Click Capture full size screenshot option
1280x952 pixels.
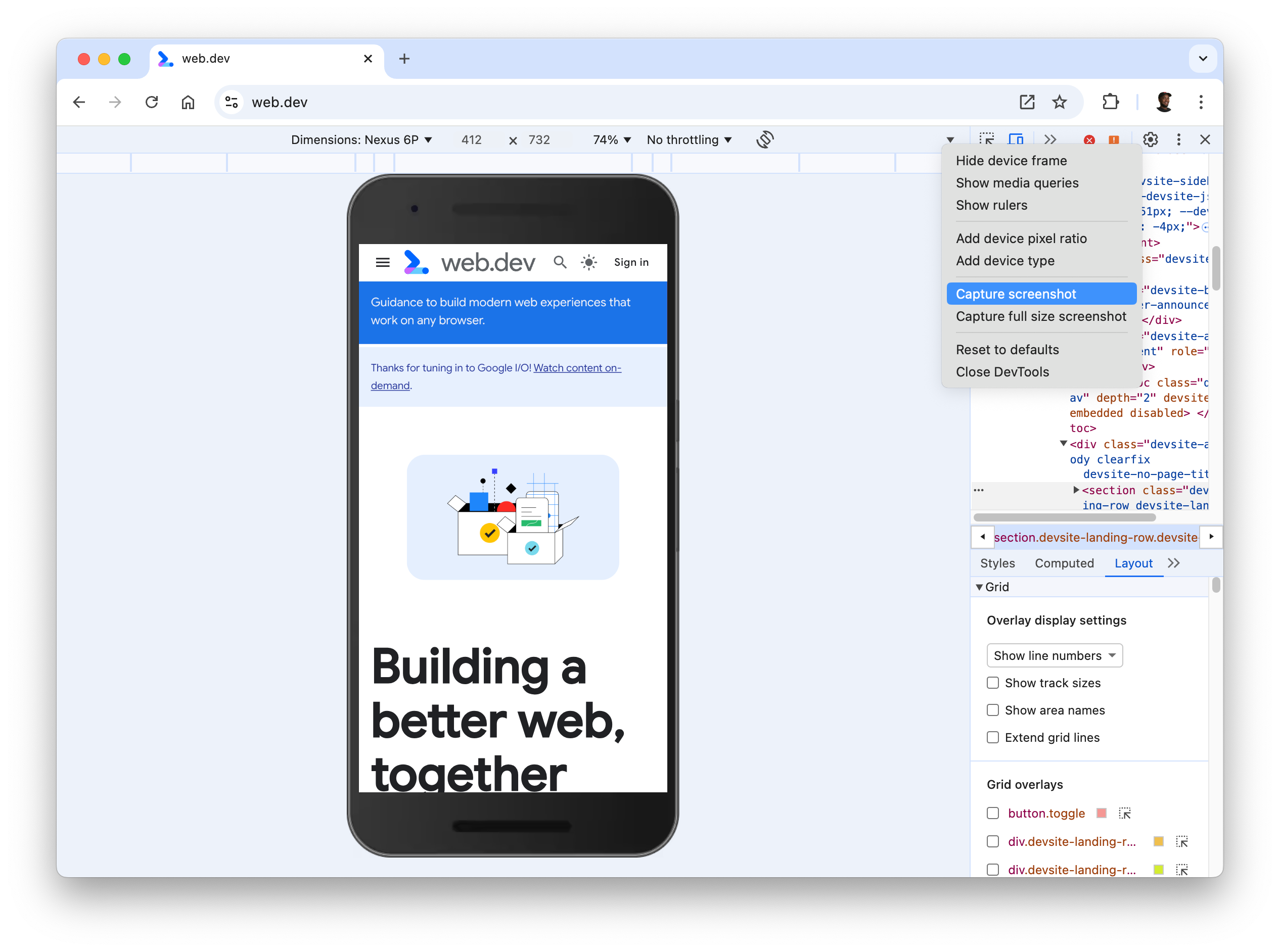[x=1041, y=316]
